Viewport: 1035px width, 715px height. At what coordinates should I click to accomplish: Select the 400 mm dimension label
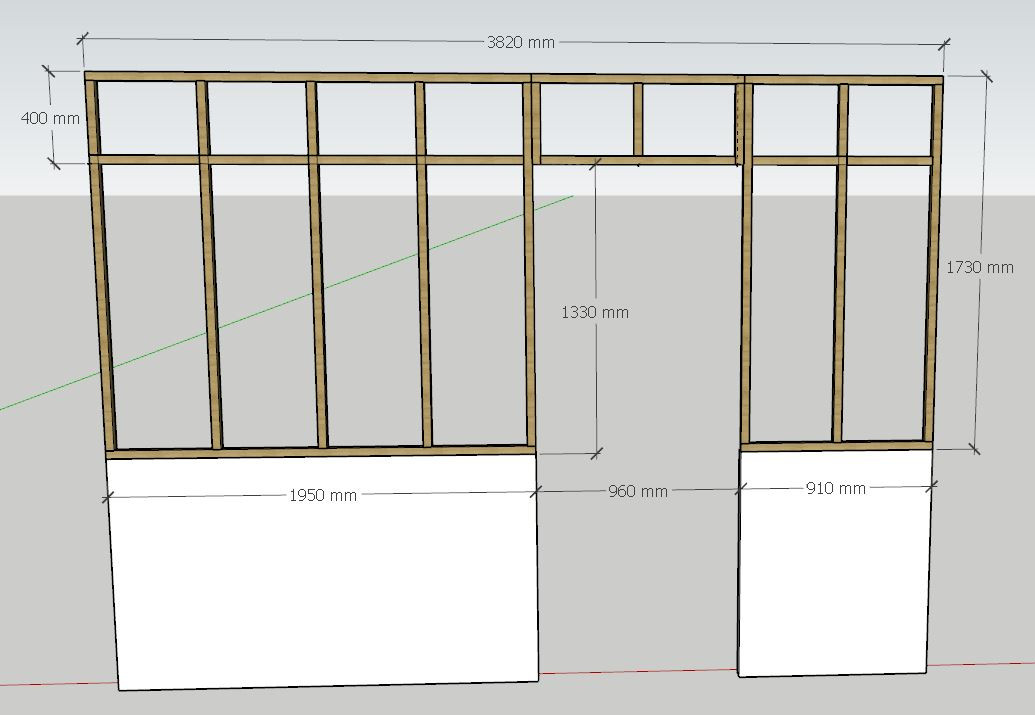[x=50, y=118]
